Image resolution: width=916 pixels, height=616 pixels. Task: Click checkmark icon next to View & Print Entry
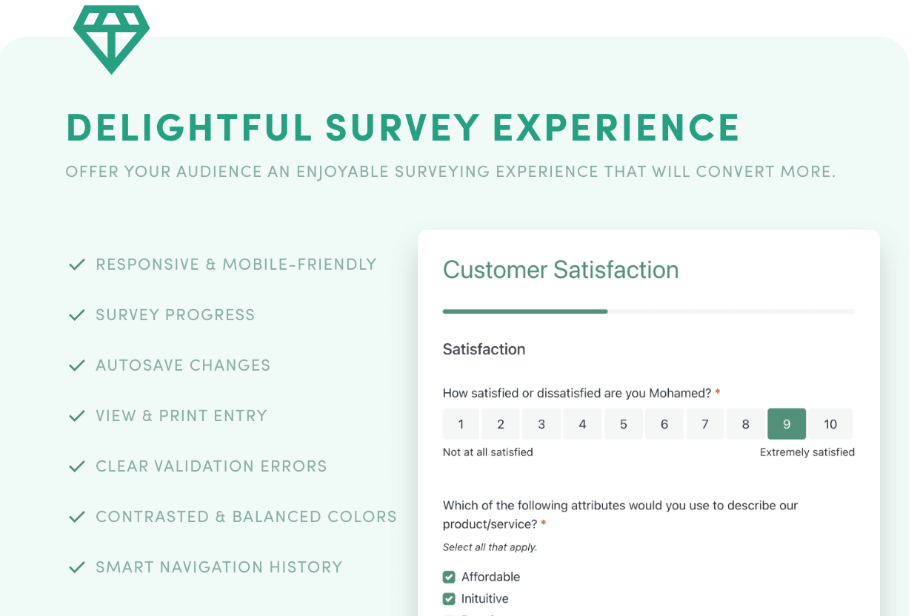pyautogui.click(x=76, y=416)
